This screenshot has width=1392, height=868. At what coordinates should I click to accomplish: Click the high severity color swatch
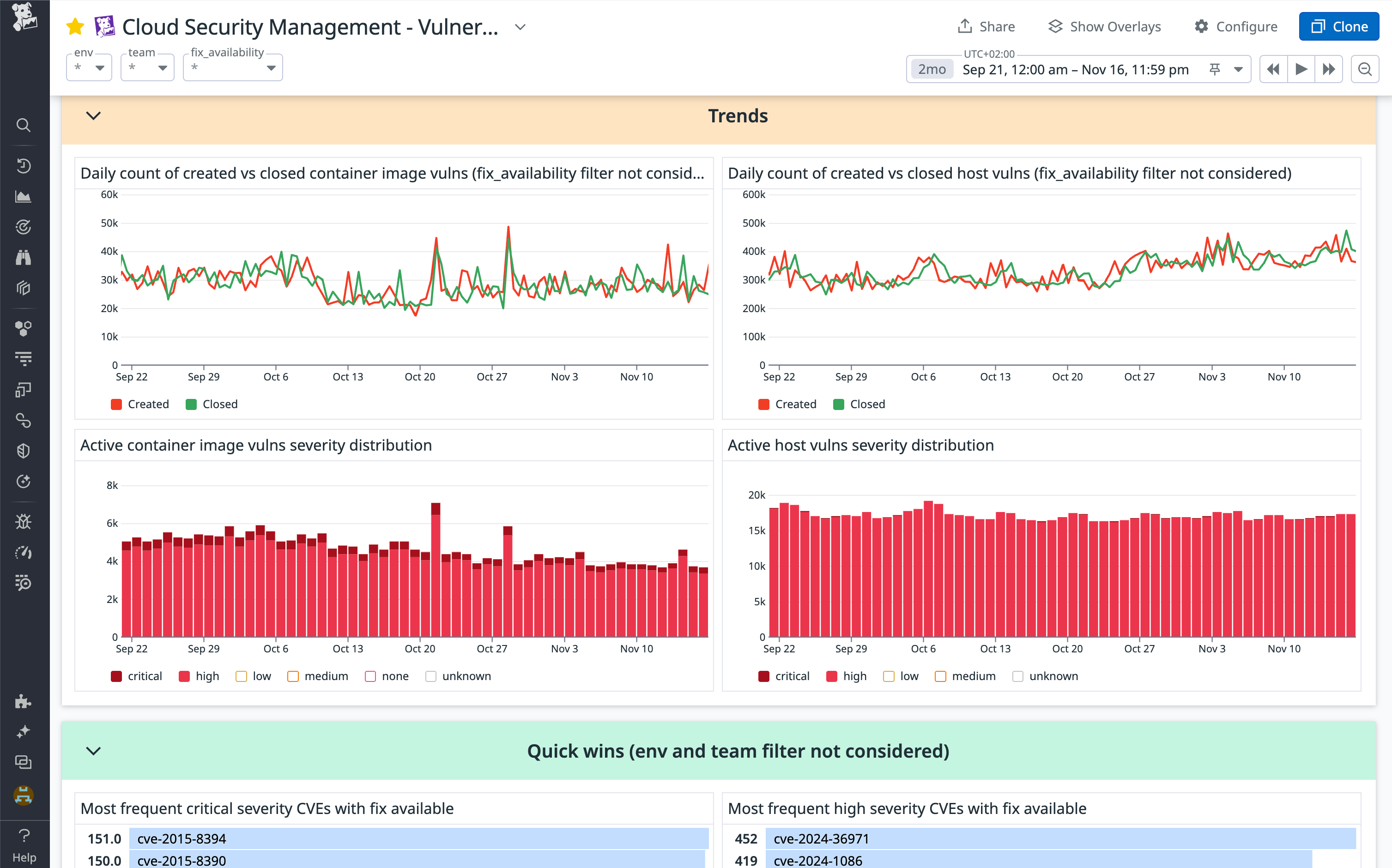pyautogui.click(x=184, y=675)
